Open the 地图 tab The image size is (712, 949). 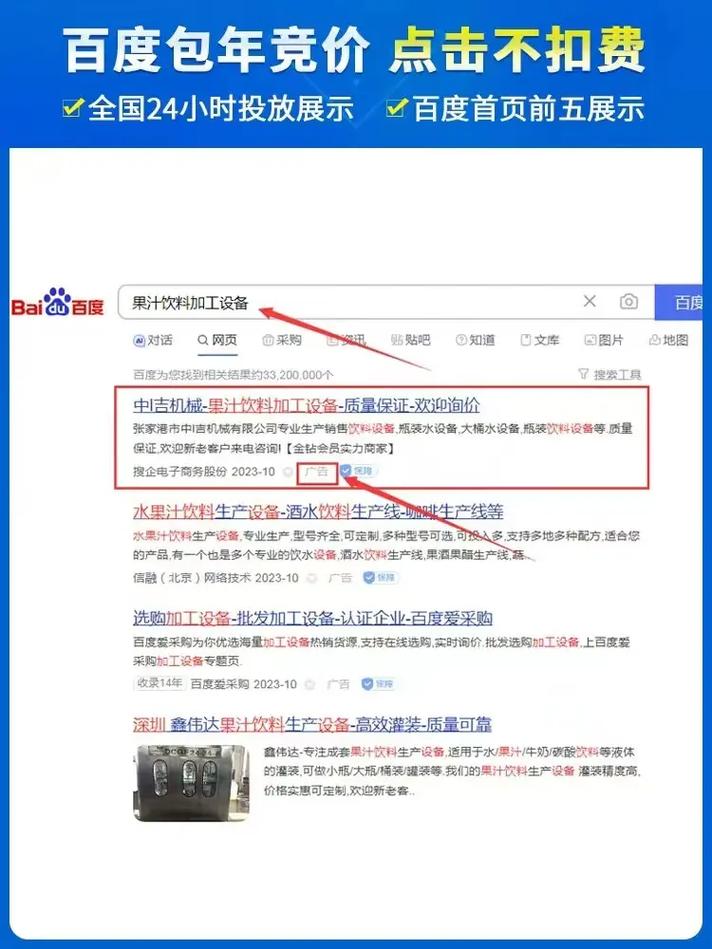click(x=668, y=340)
